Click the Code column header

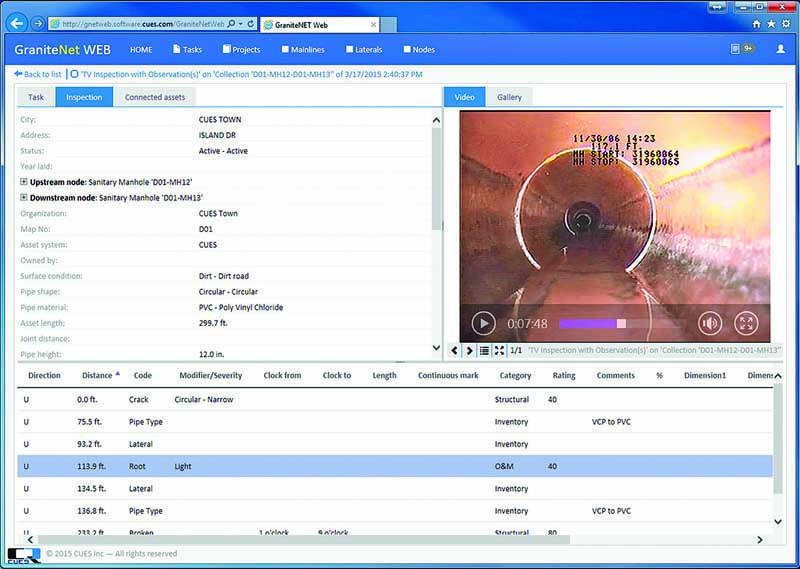143,376
